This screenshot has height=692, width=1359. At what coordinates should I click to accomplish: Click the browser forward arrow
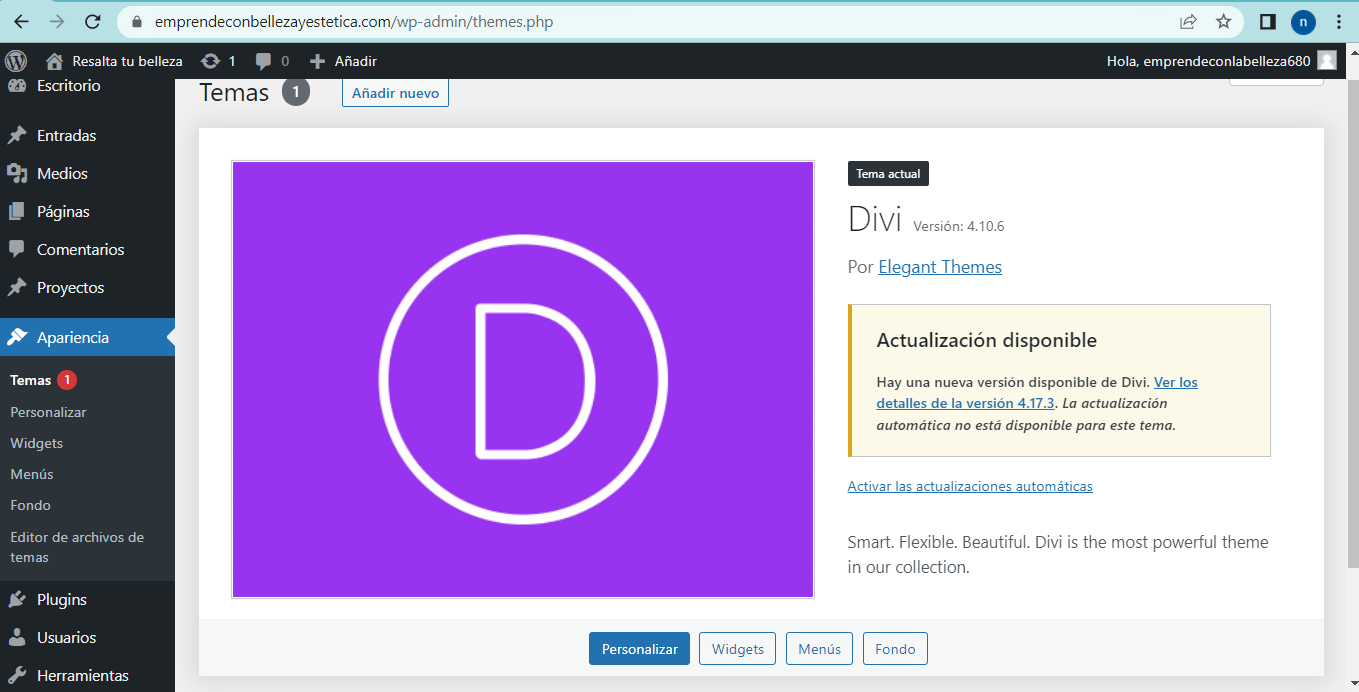57,21
